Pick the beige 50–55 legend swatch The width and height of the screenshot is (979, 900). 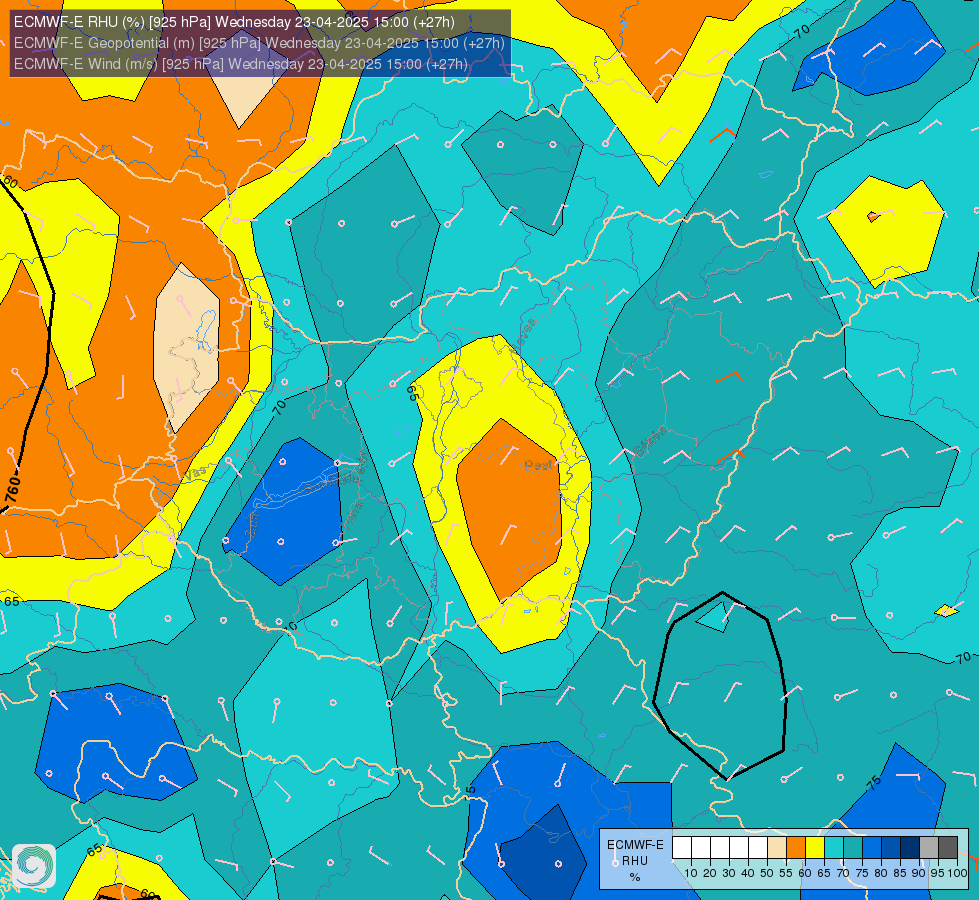coord(777,848)
